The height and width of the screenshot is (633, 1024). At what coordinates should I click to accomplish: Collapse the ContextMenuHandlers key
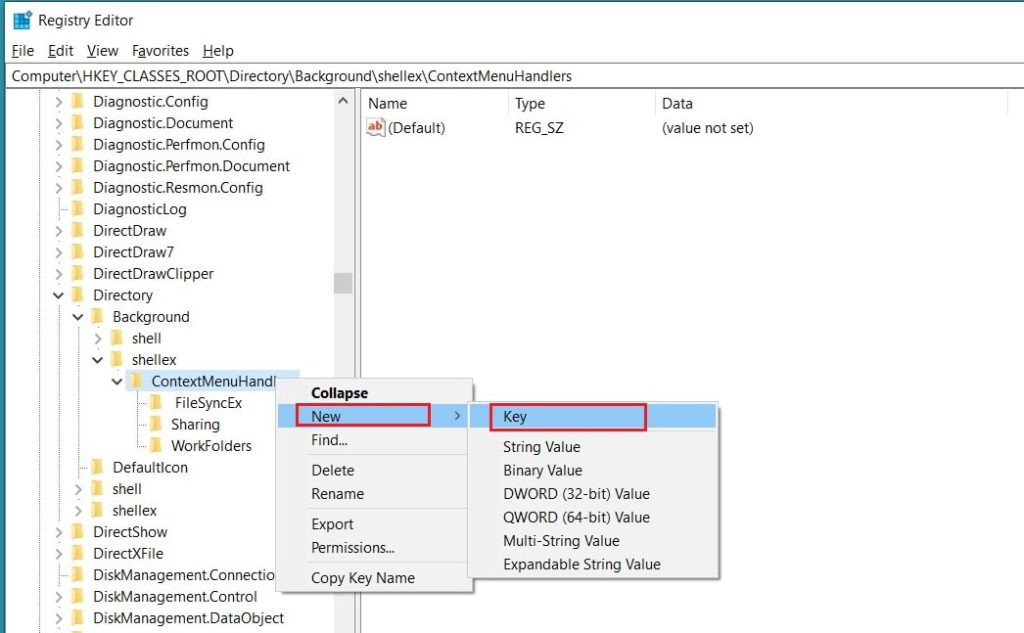(x=117, y=382)
